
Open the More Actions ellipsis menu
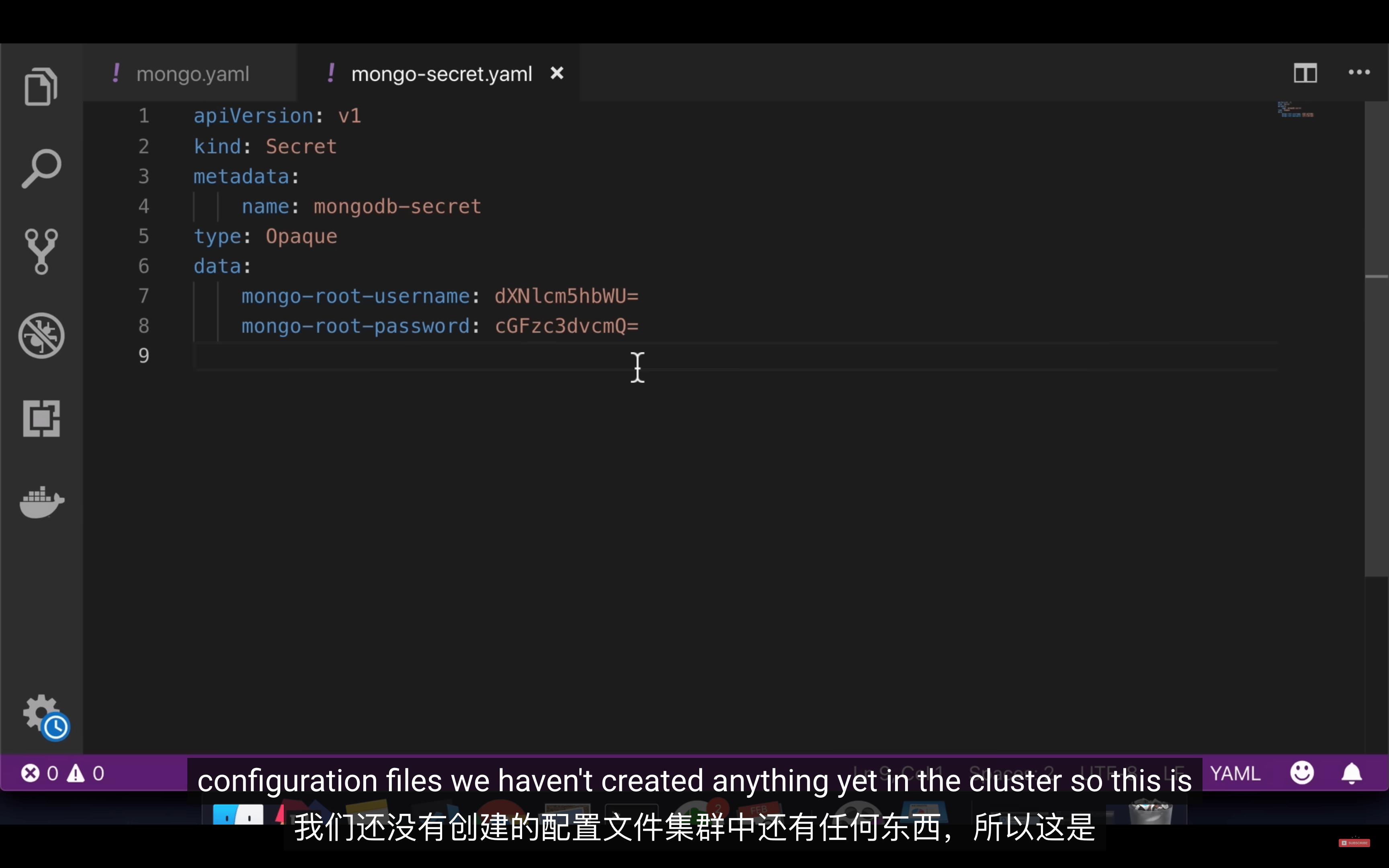tap(1359, 72)
